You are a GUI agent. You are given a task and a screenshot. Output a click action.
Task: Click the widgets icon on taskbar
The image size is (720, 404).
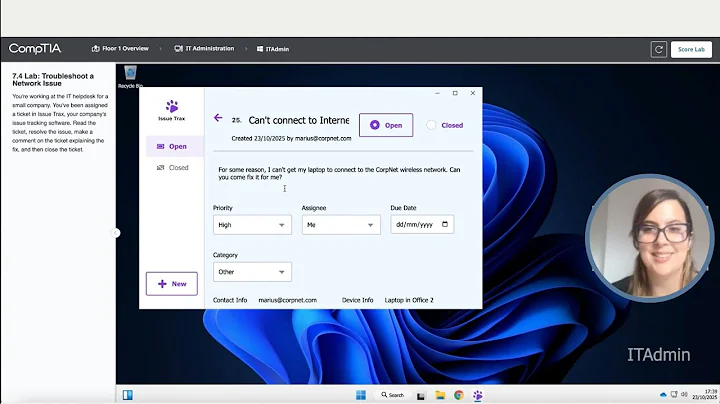pos(128,395)
